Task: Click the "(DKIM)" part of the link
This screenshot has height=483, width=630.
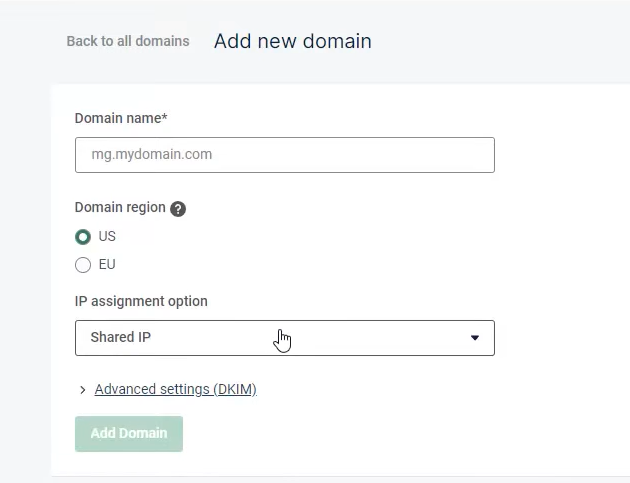Action: (x=235, y=389)
